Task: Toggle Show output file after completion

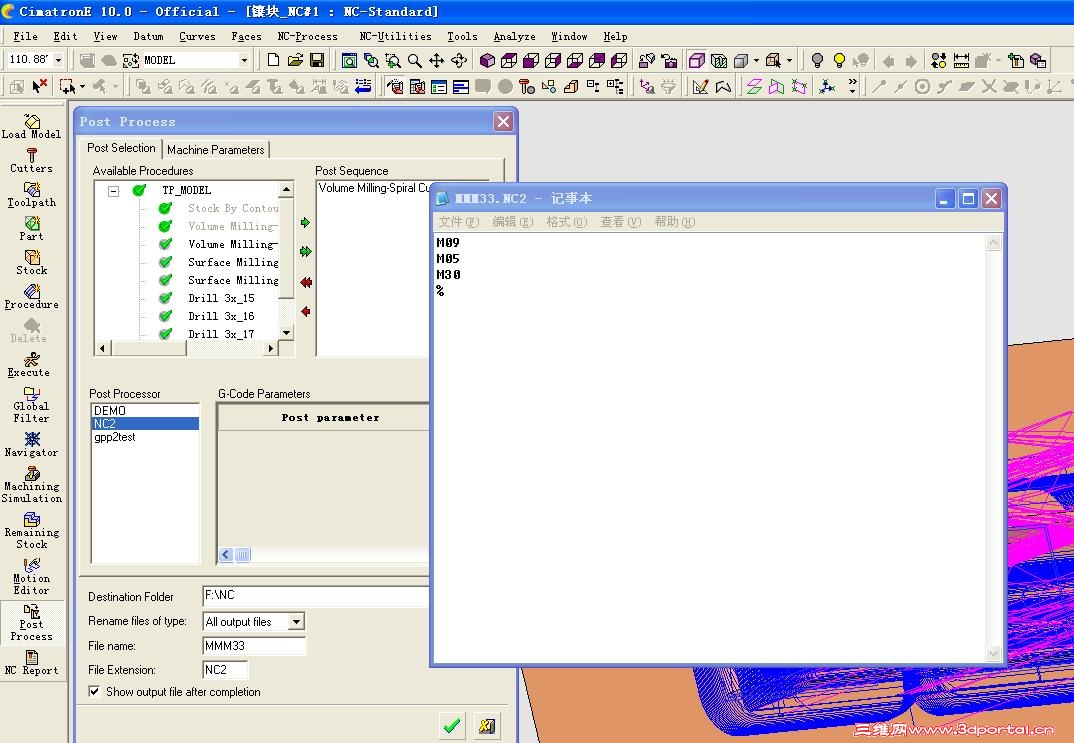Action: [x=95, y=692]
